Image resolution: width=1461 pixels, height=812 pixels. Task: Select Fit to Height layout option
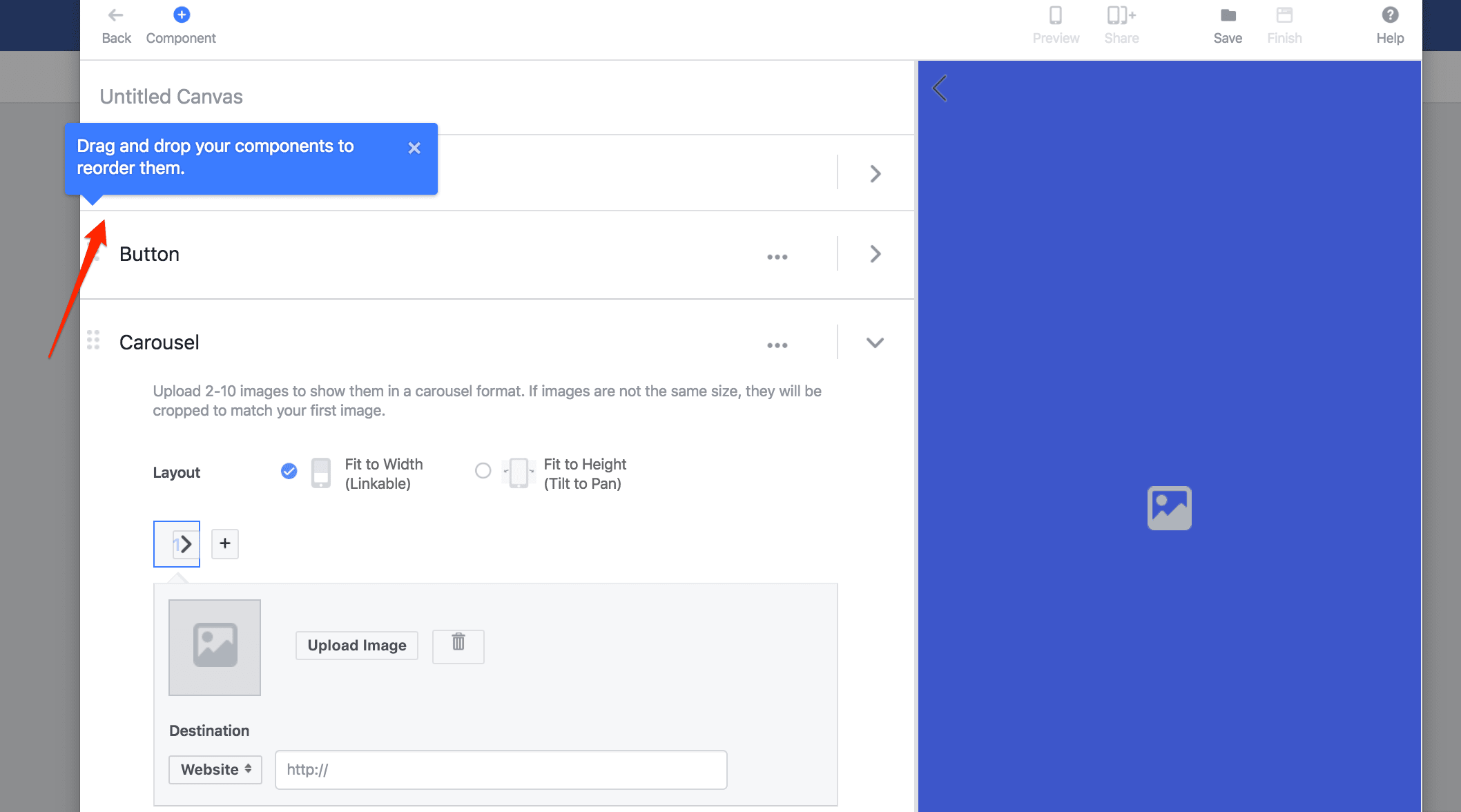[x=483, y=471]
